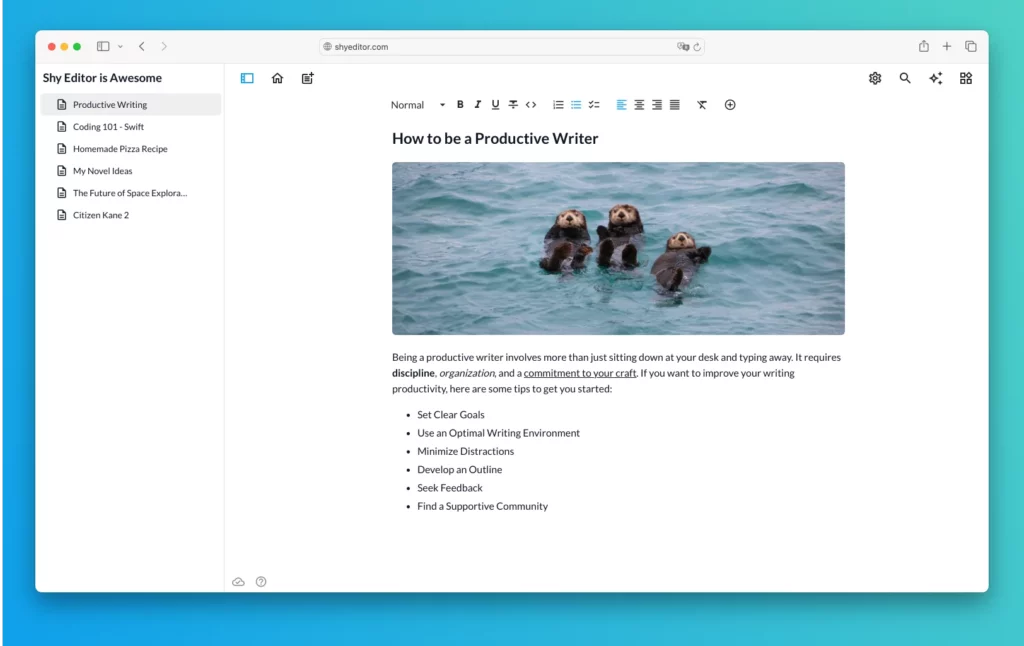Click the search magnifier icon

tap(905, 78)
